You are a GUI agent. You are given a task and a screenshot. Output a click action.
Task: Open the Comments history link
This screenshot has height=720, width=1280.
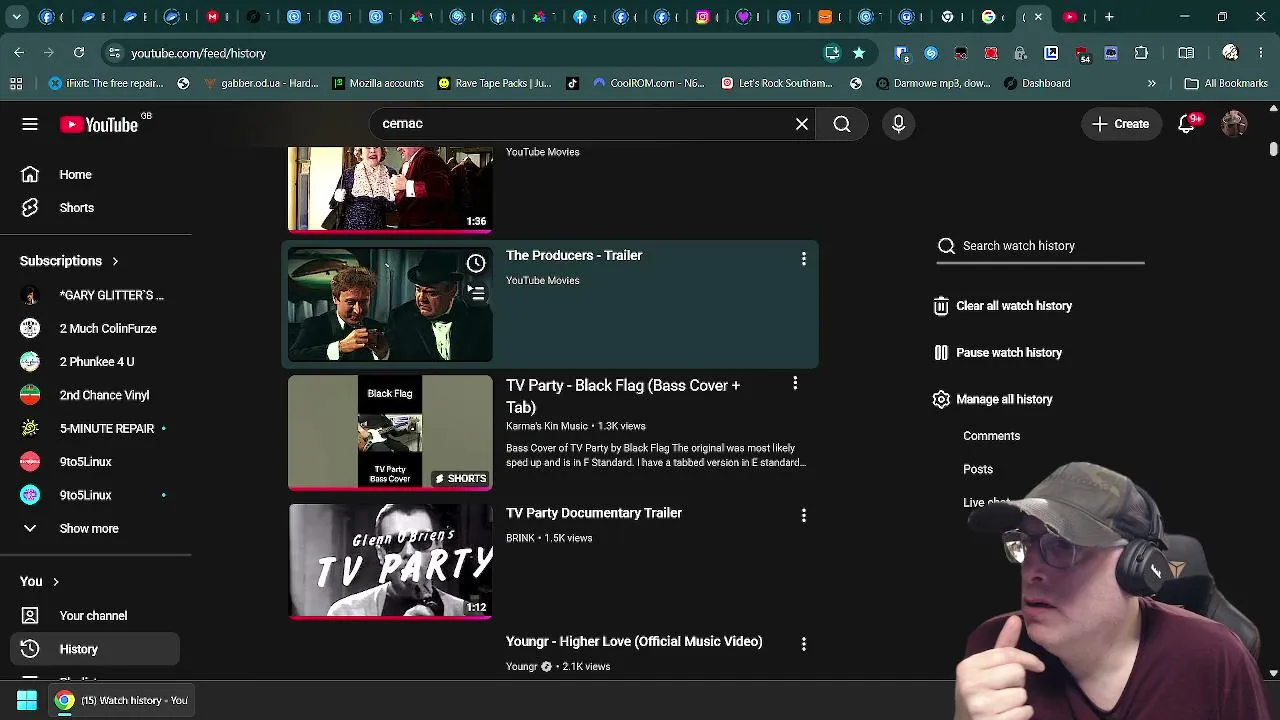(x=991, y=436)
